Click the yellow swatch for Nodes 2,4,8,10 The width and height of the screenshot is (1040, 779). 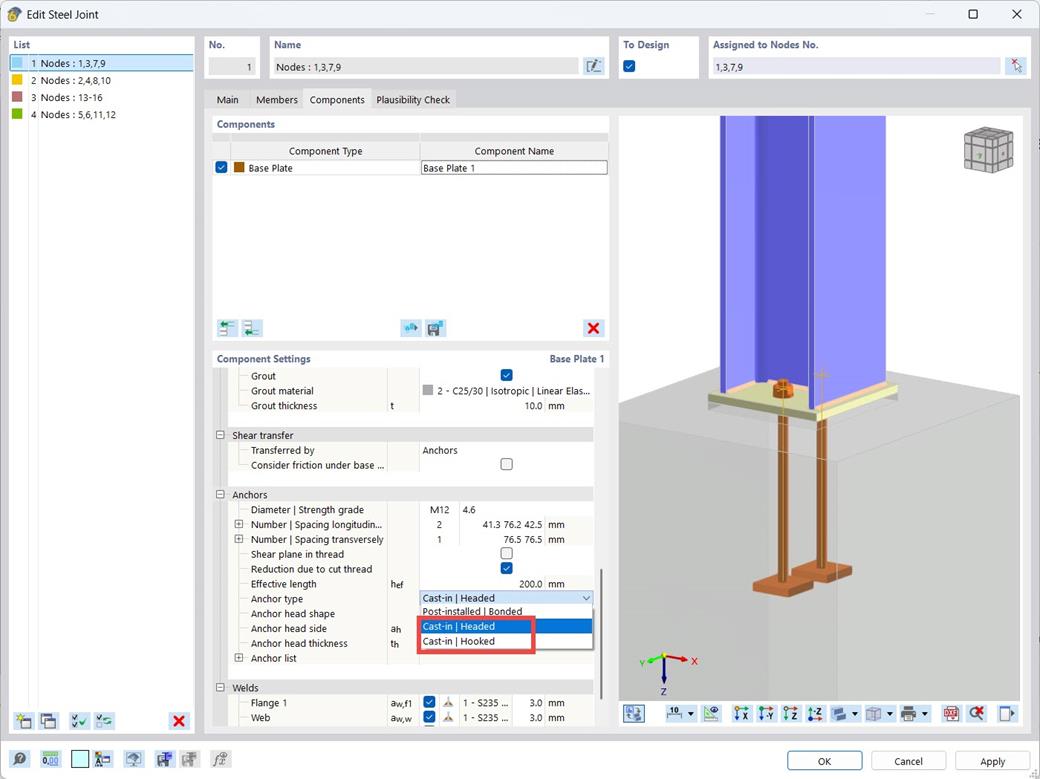coord(17,80)
